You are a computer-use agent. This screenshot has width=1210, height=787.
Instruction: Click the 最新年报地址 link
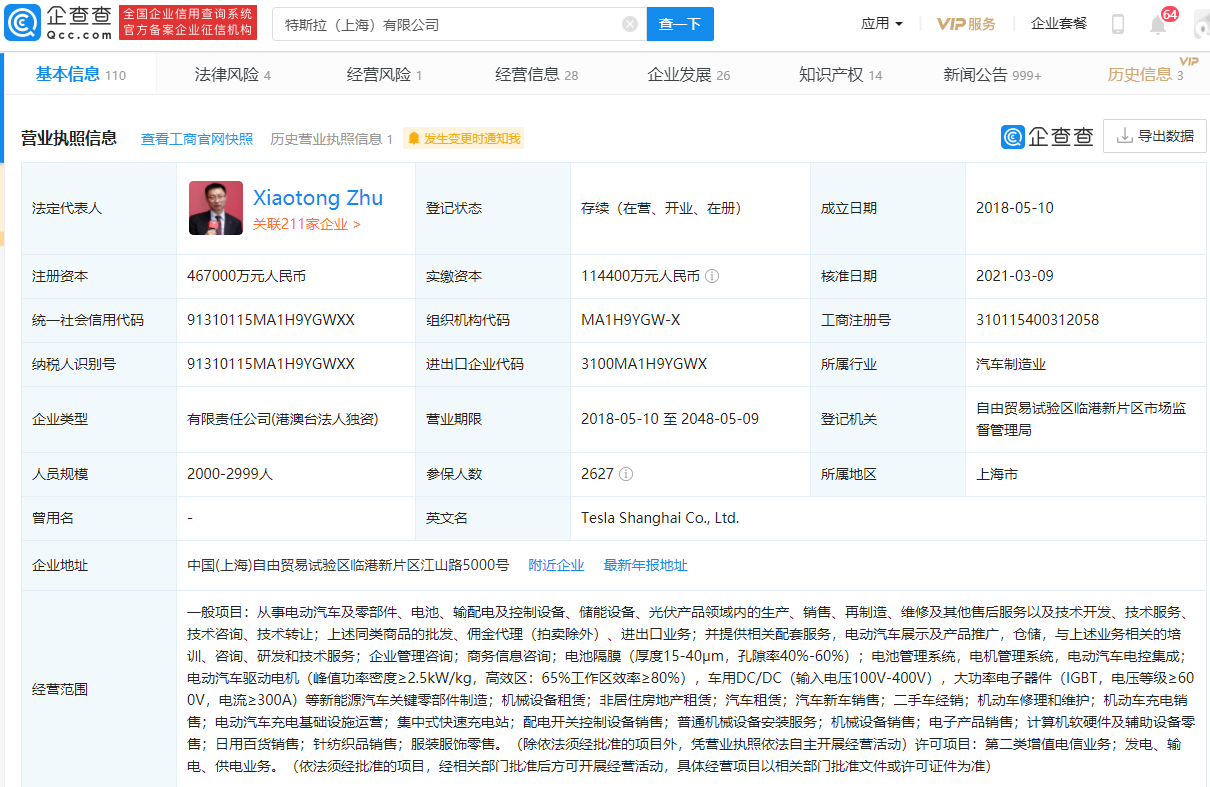(x=645, y=565)
